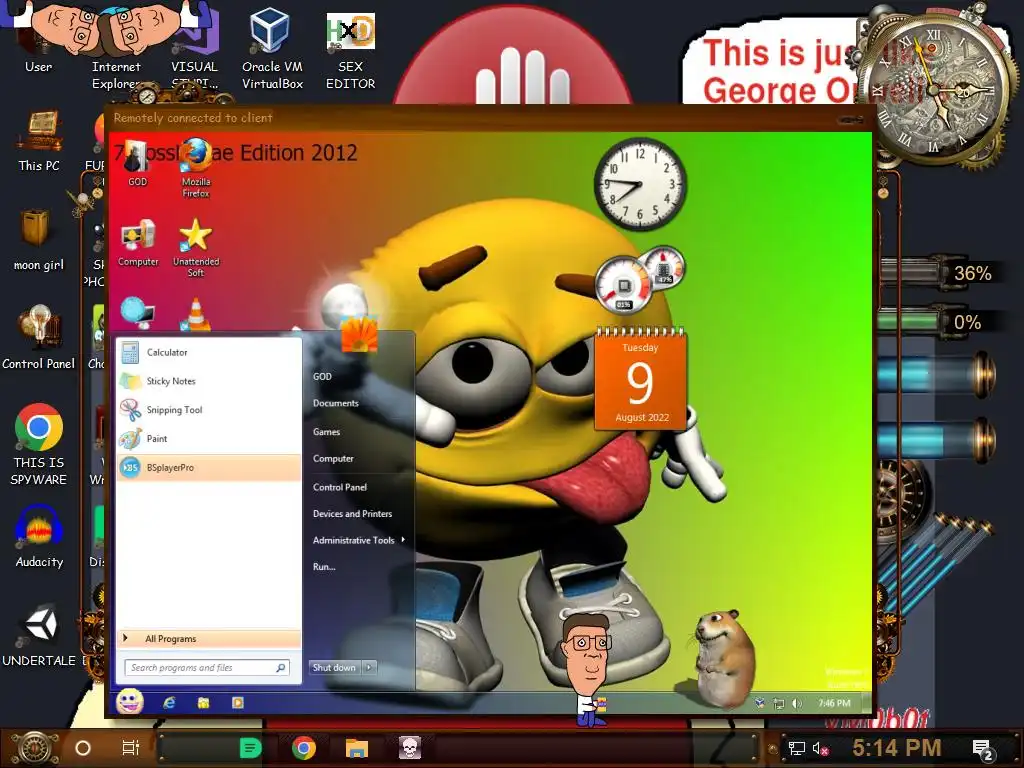Open Cortana circle on host taskbar

tap(83, 748)
